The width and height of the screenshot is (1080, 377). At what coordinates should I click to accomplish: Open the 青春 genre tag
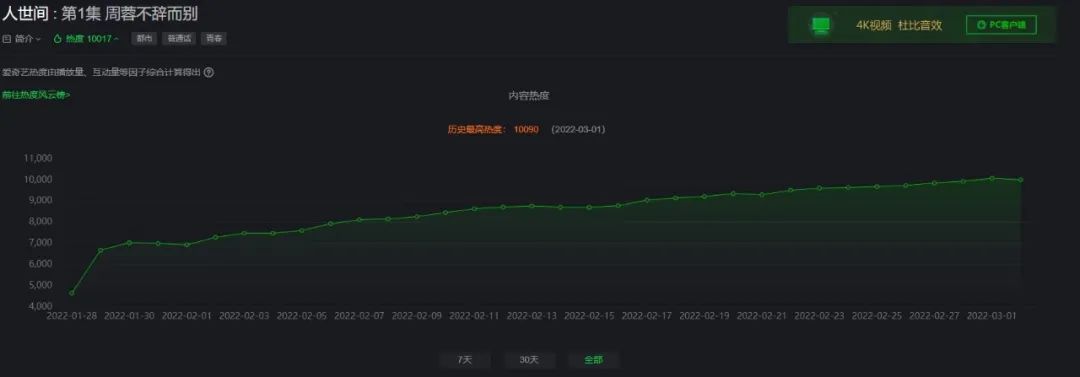[214, 39]
